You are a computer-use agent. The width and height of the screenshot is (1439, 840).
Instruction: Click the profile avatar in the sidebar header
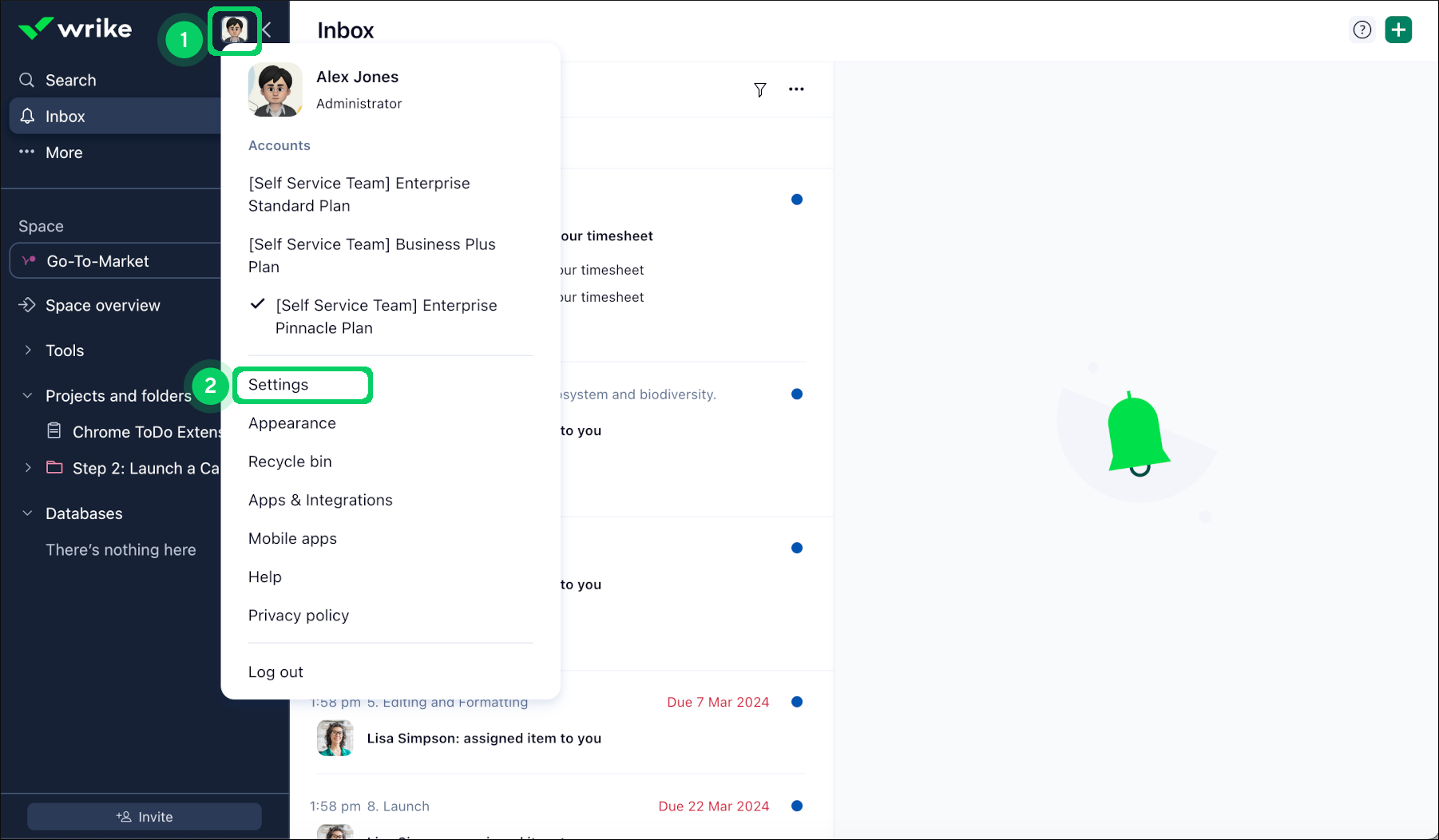pyautogui.click(x=235, y=30)
